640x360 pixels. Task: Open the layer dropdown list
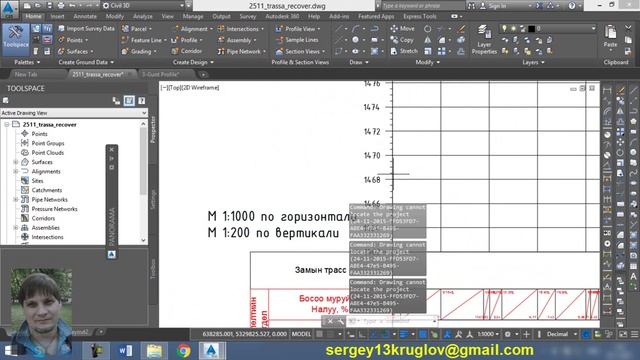coord(593,28)
